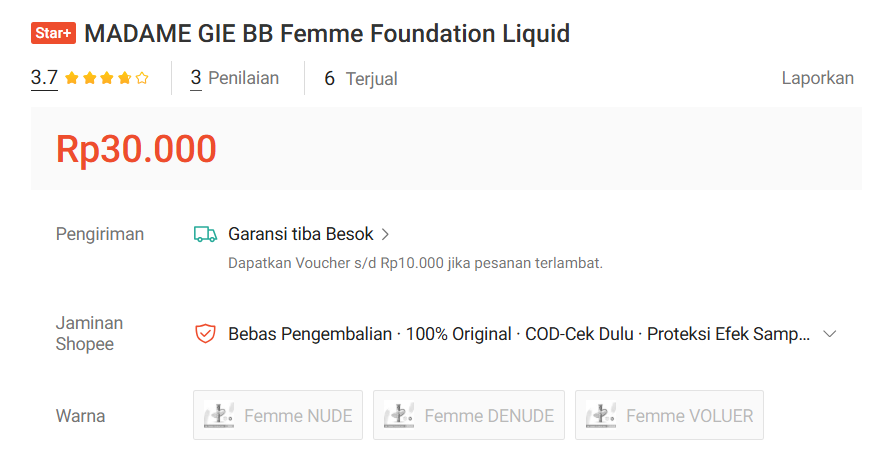Click the Garansi tiba Besok text
870x465 pixels.
(x=300, y=234)
